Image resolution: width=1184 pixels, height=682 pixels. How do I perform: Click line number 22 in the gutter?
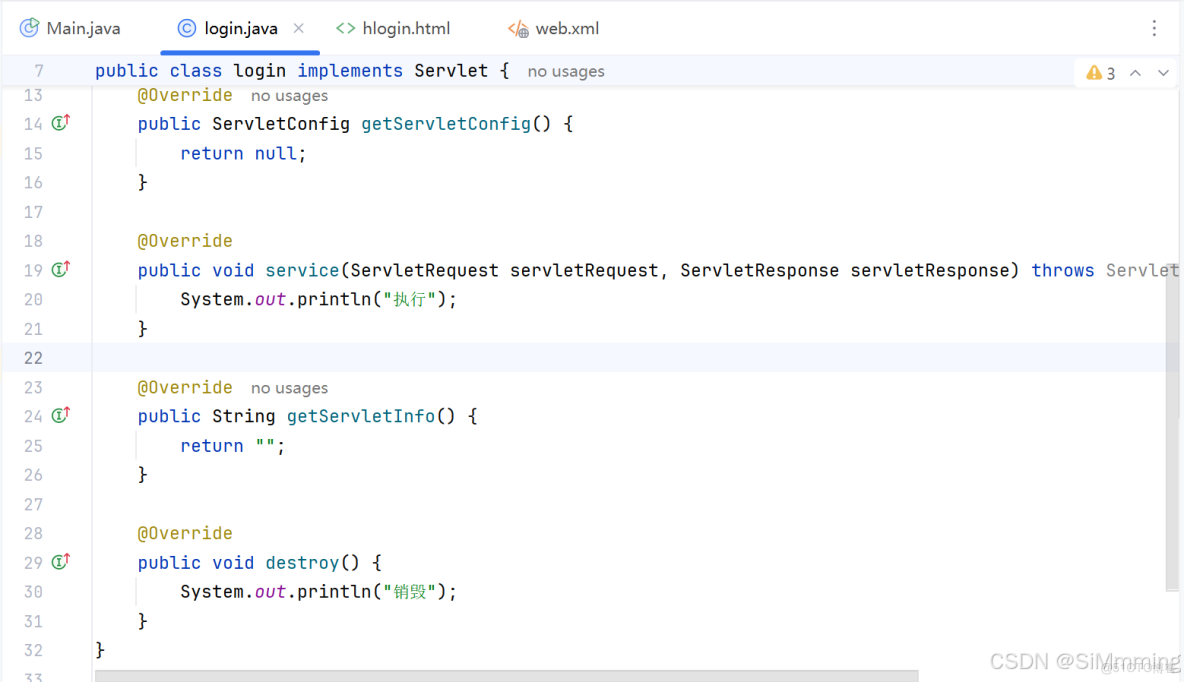point(33,357)
